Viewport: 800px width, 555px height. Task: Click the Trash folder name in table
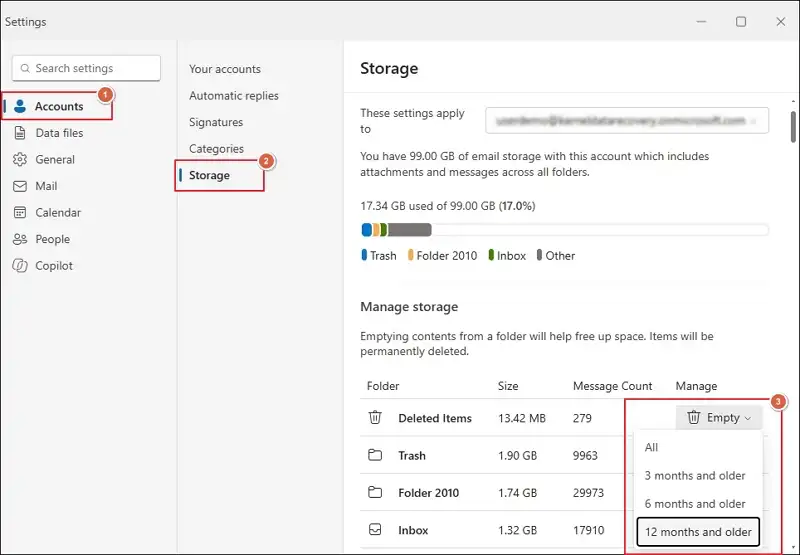click(412, 456)
